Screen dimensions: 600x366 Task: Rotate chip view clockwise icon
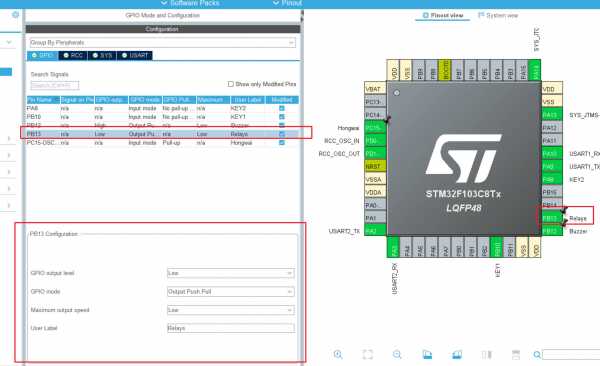tap(427, 355)
